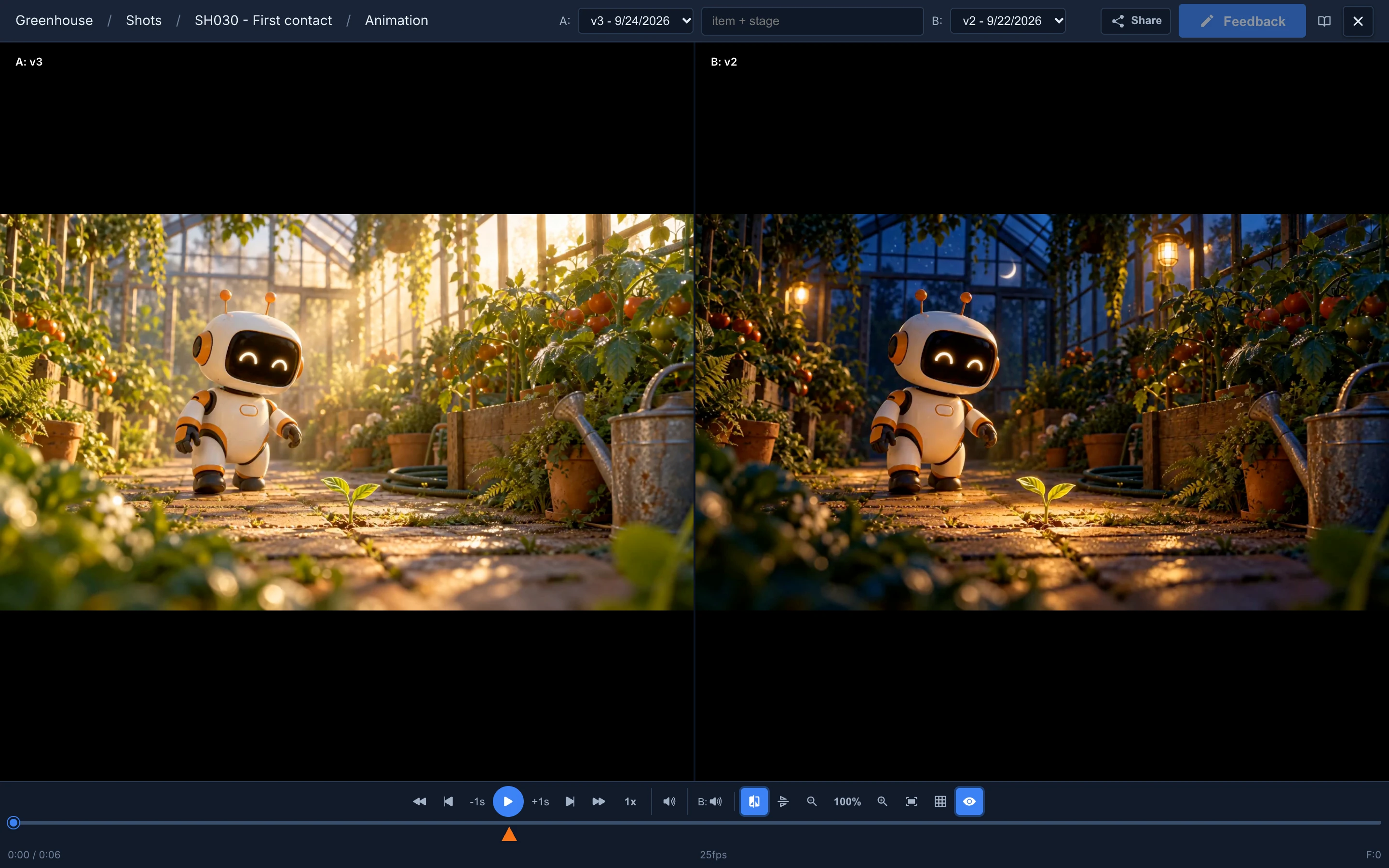Open the B version dropdown v2 - 9/22/2026
Viewport: 1389px width, 868px height.
(x=1008, y=21)
